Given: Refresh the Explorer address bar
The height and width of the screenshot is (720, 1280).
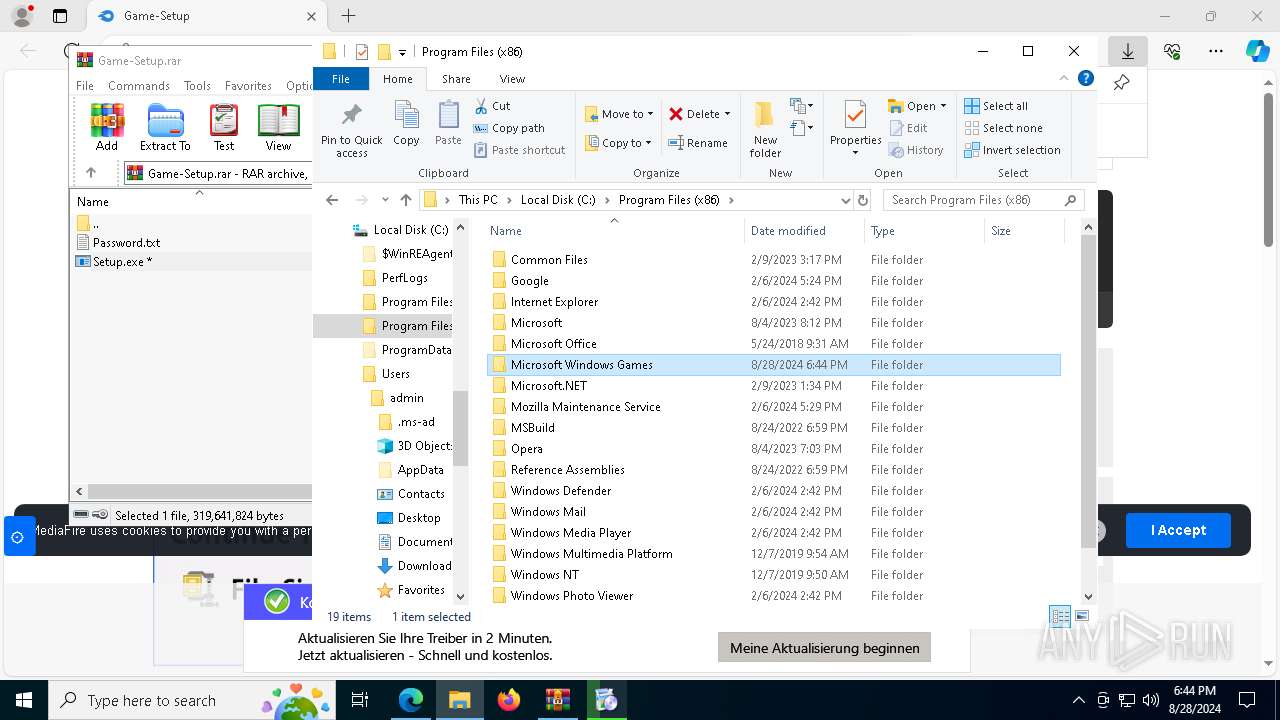Looking at the screenshot, I should pyautogui.click(x=863, y=200).
